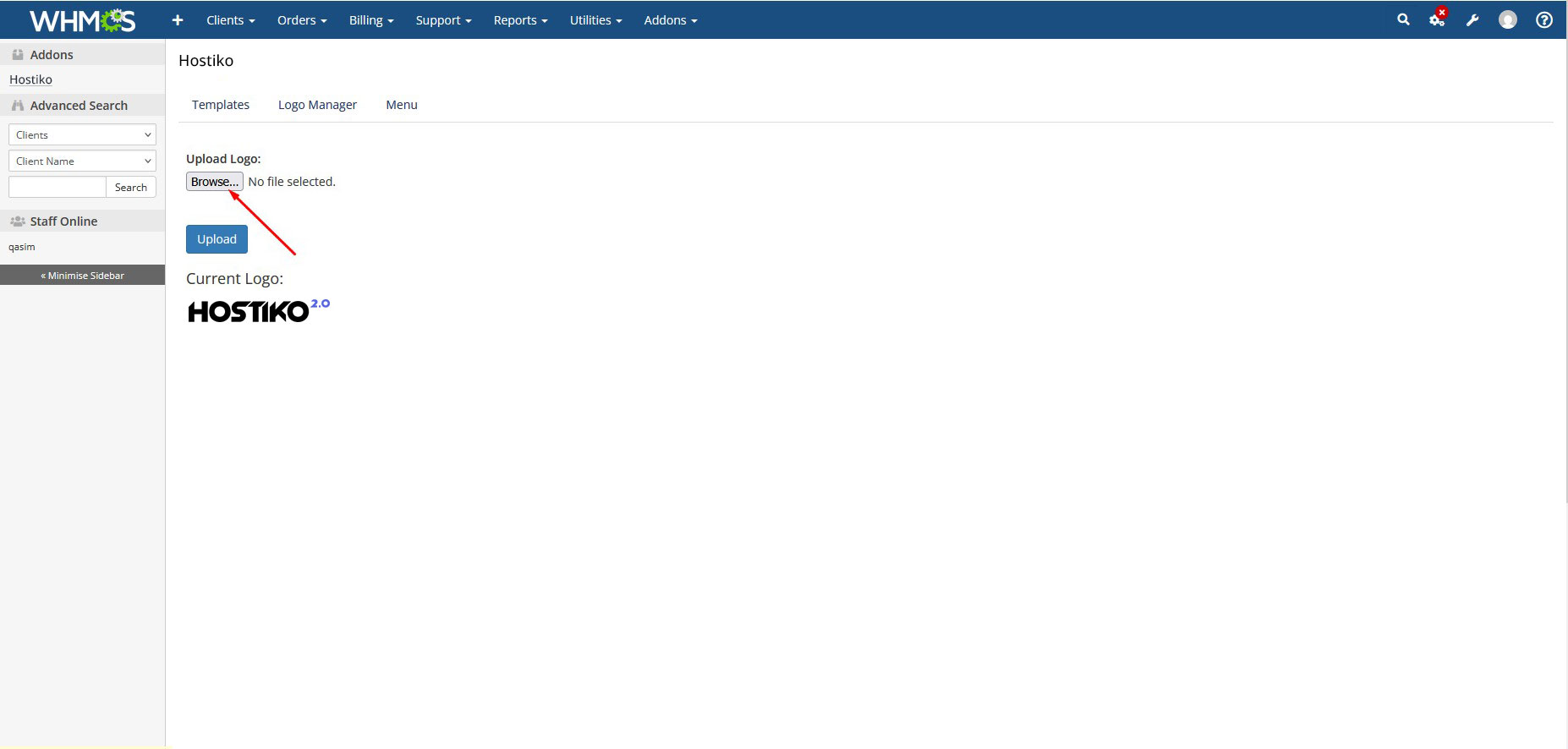Viewport: 1568px width, 749px height.
Task: Open the Clients search type dropdown
Action: pos(82,135)
